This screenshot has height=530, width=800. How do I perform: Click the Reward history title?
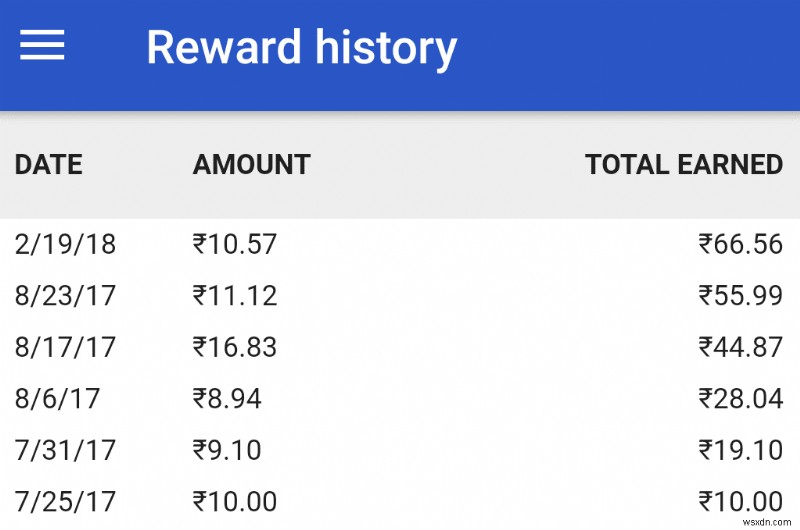tap(301, 47)
